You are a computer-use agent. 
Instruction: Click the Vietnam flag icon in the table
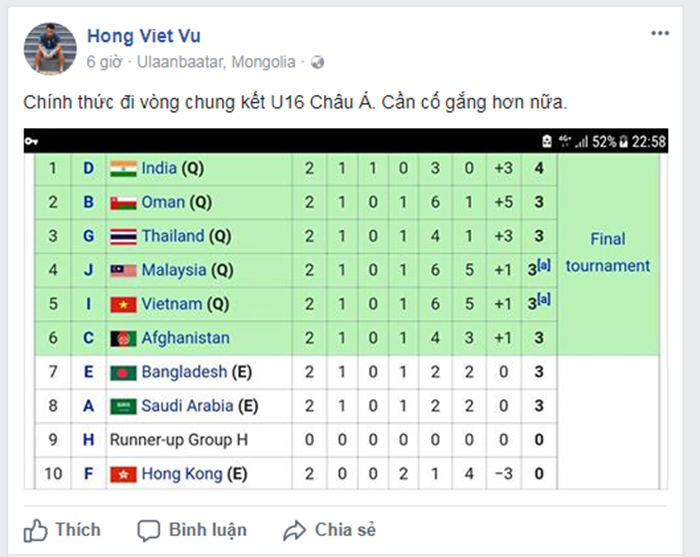[x=123, y=304]
